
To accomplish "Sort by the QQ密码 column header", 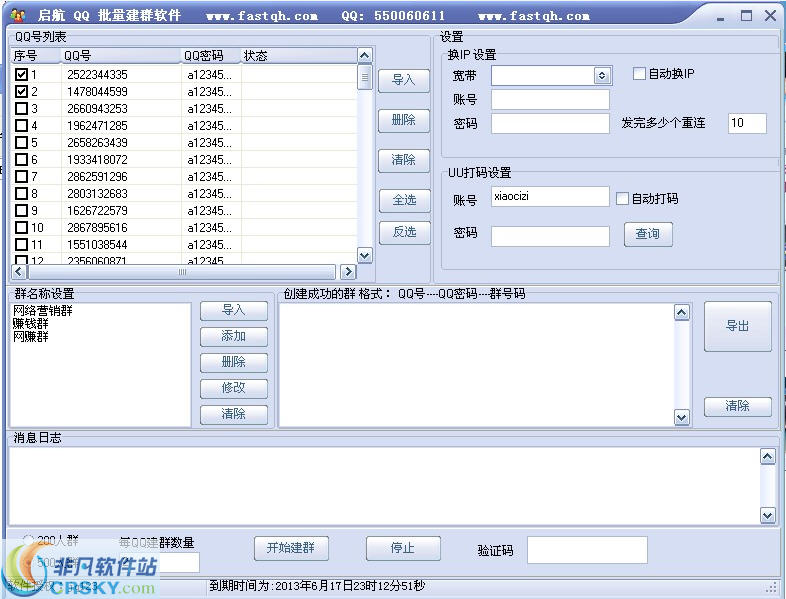I will pos(211,56).
